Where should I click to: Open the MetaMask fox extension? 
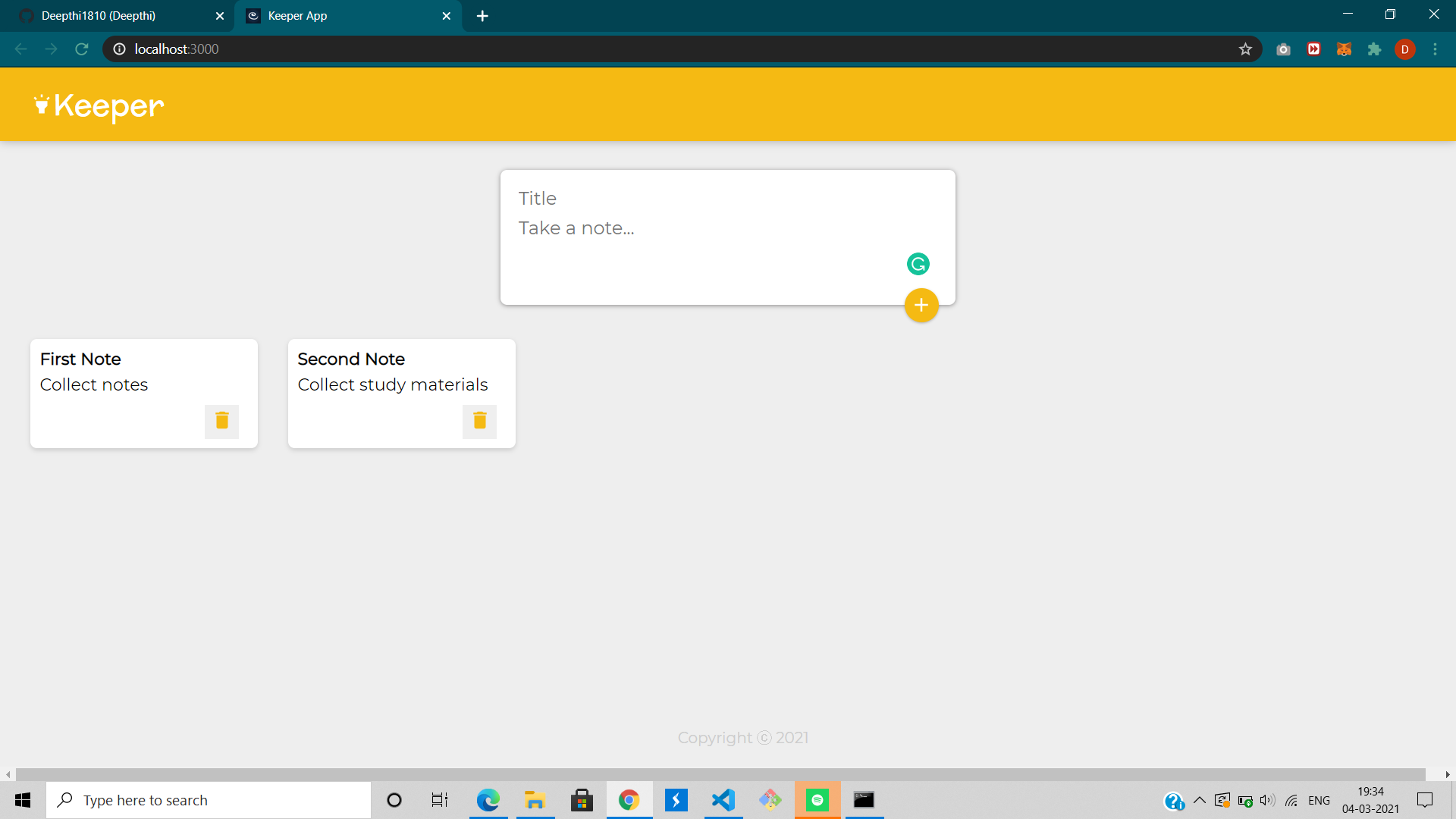click(1344, 49)
